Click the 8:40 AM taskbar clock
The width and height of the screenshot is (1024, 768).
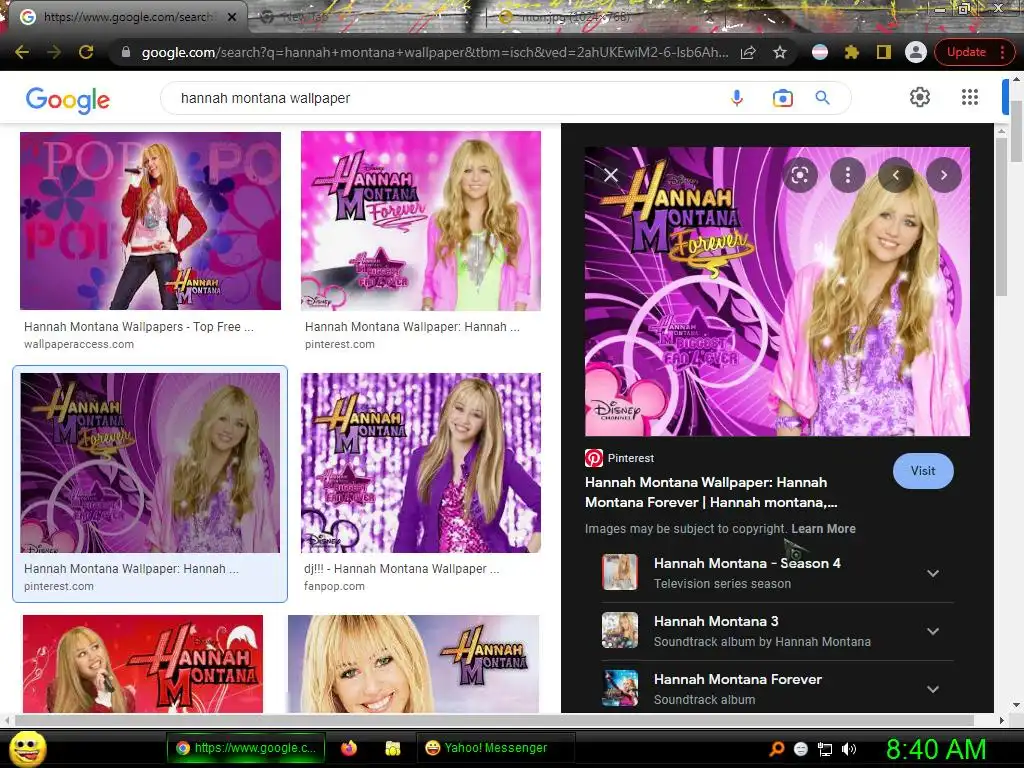pyautogui.click(x=936, y=749)
